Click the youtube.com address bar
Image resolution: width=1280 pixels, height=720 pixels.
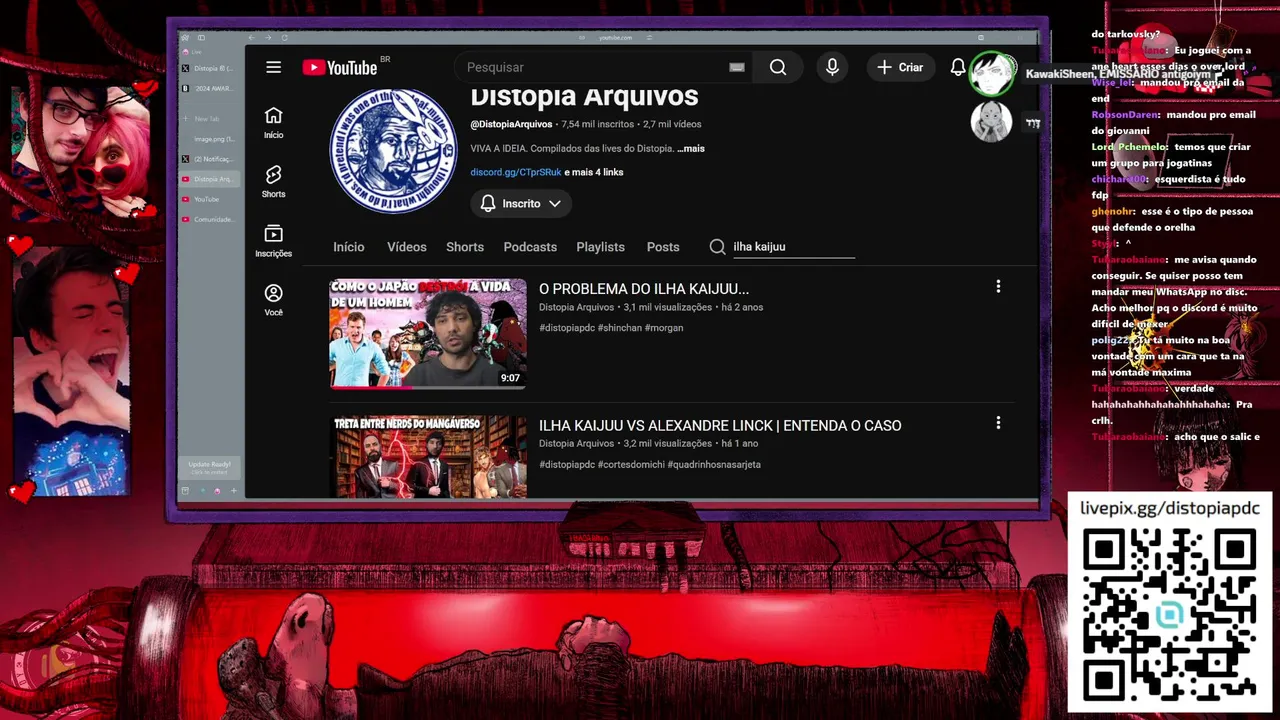(x=615, y=38)
